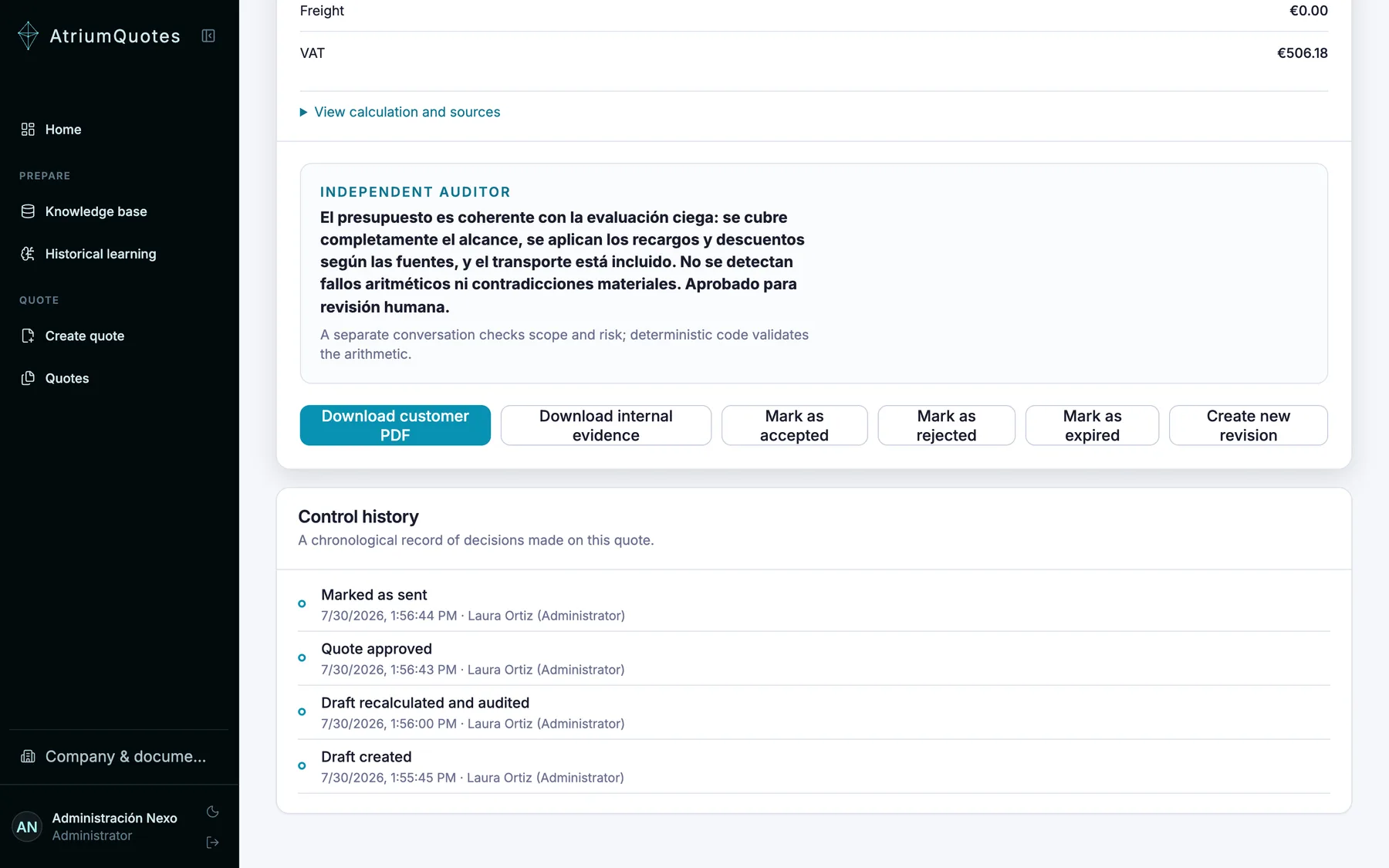
Task: Click the Knowledge base database icon
Action: 28,211
